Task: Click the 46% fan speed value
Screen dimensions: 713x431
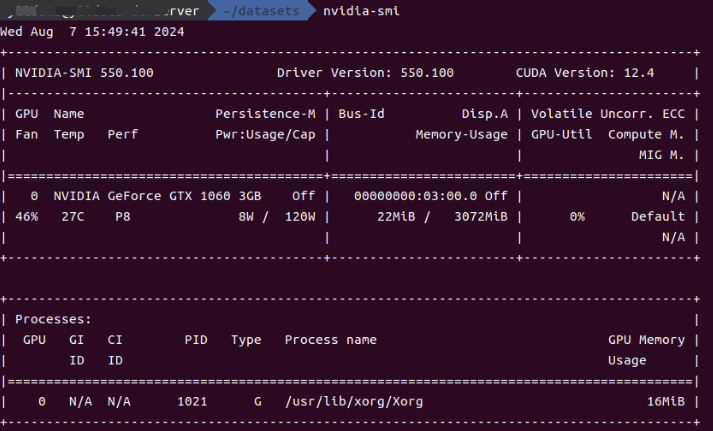Action: coord(27,216)
